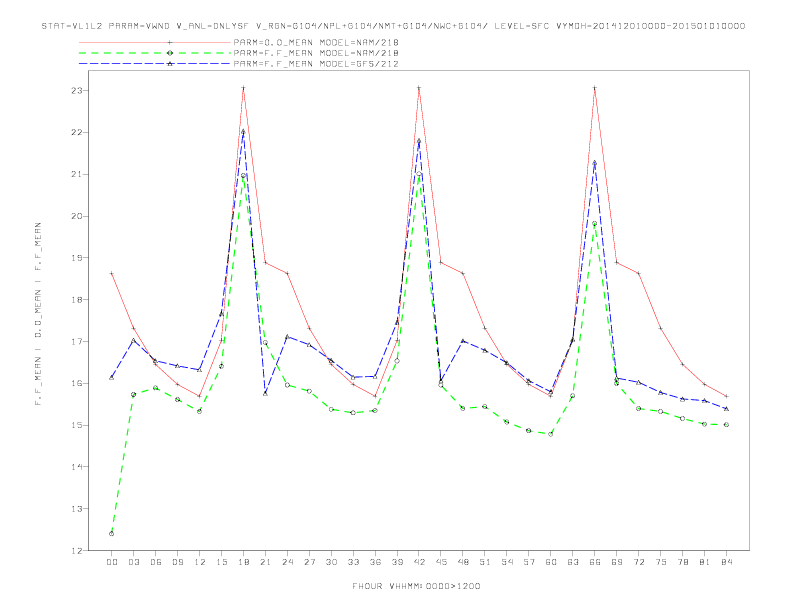Screen dimensions: 792x612
Task: Click x-axis tick label 24
Action: click(x=287, y=562)
